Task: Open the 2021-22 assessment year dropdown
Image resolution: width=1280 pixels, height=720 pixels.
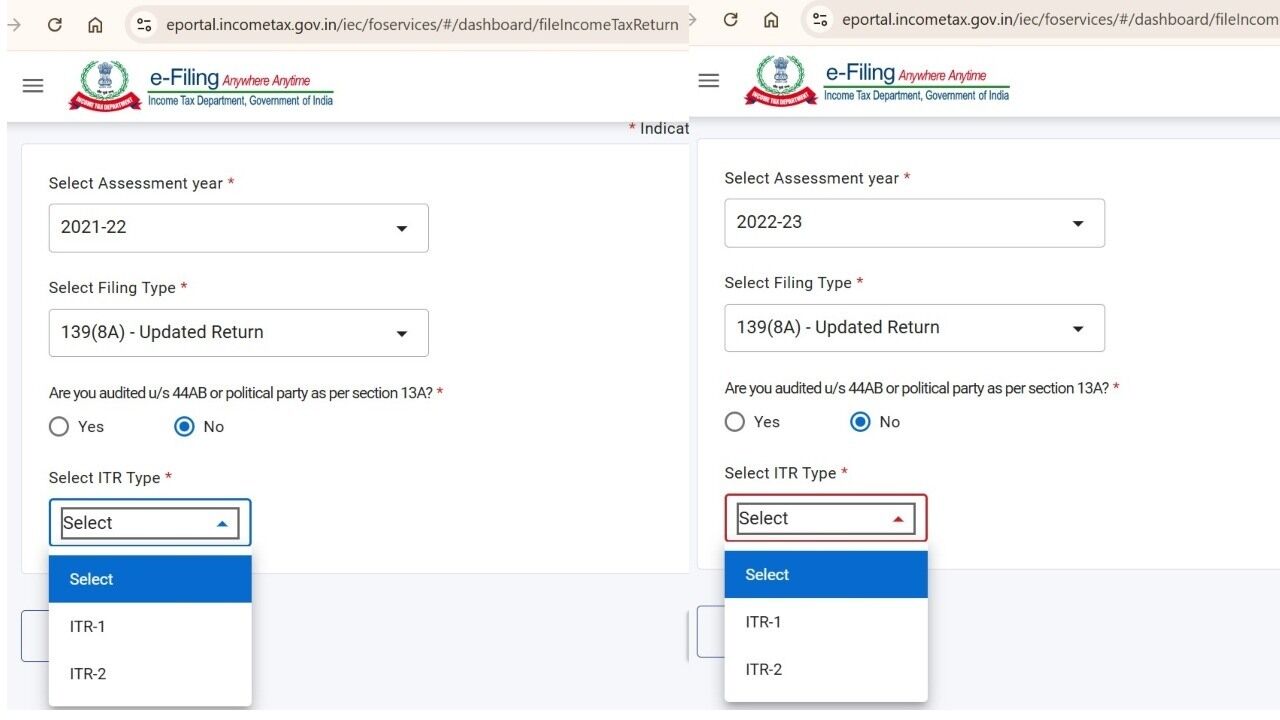Action: pyautogui.click(x=238, y=228)
